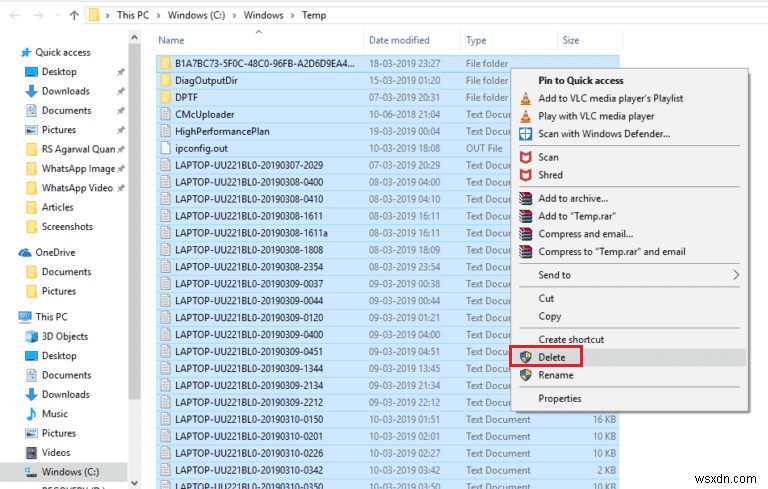
Task: Select the CMcUploader file
Action: pos(205,114)
